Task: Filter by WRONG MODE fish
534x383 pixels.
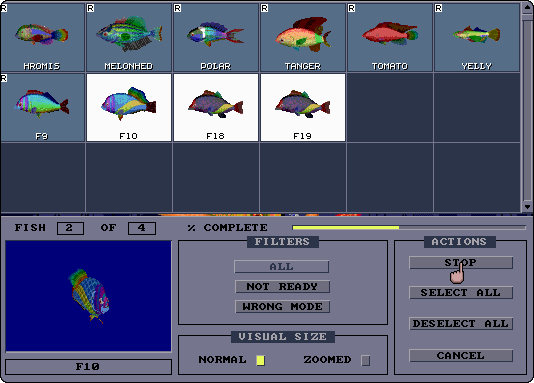Action: (282, 306)
